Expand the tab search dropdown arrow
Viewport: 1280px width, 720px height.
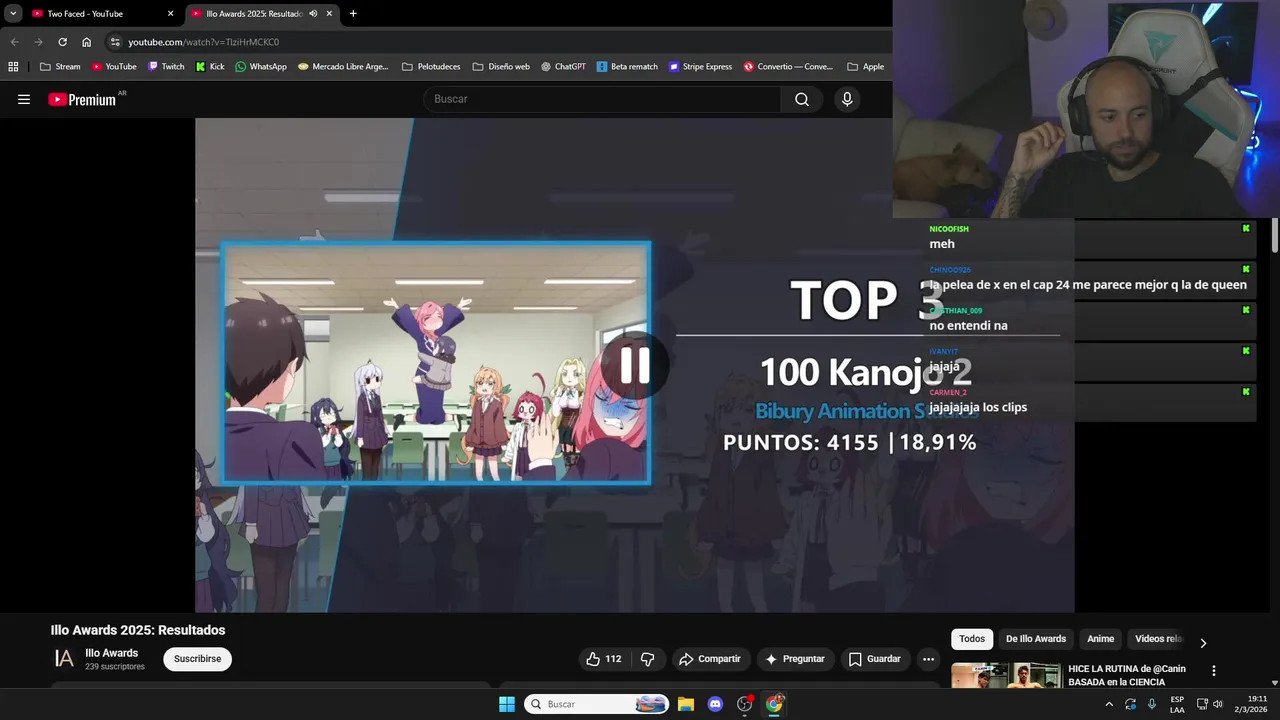pyautogui.click(x=13, y=14)
